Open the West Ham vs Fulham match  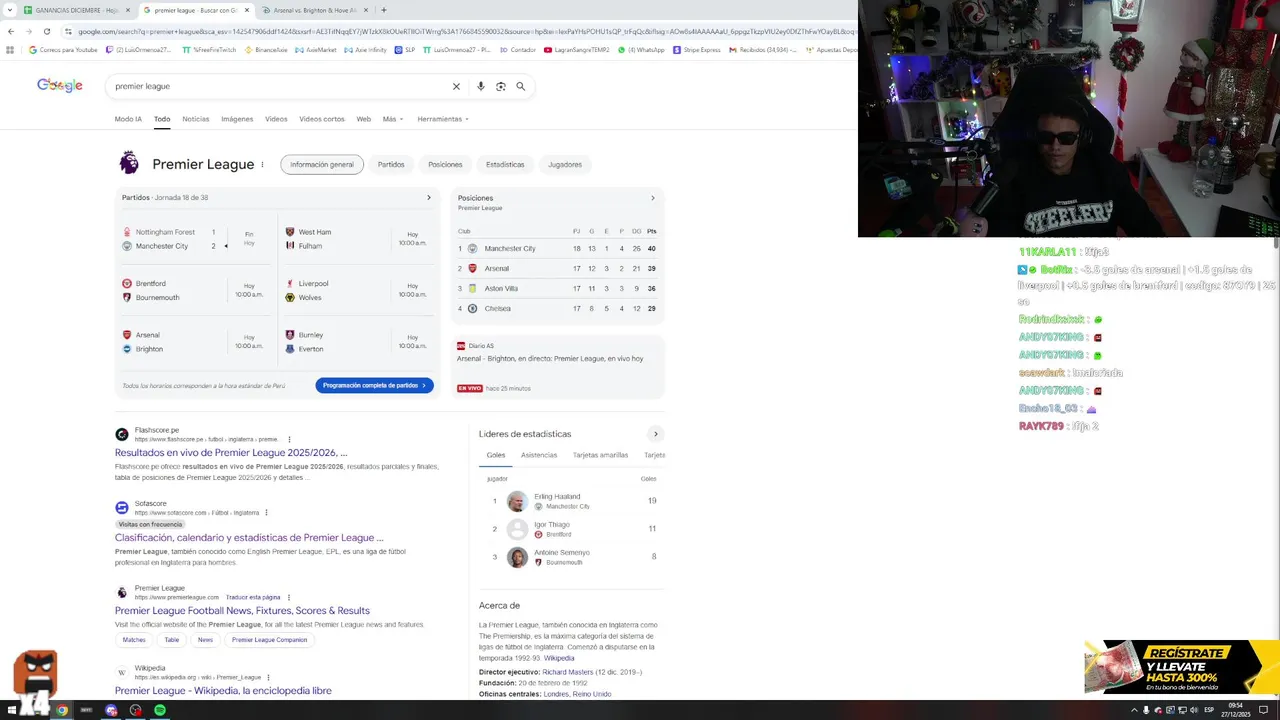click(358, 239)
